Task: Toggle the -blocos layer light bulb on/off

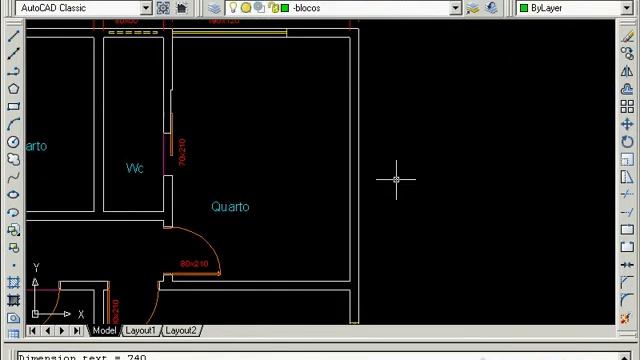Action: tap(233, 8)
